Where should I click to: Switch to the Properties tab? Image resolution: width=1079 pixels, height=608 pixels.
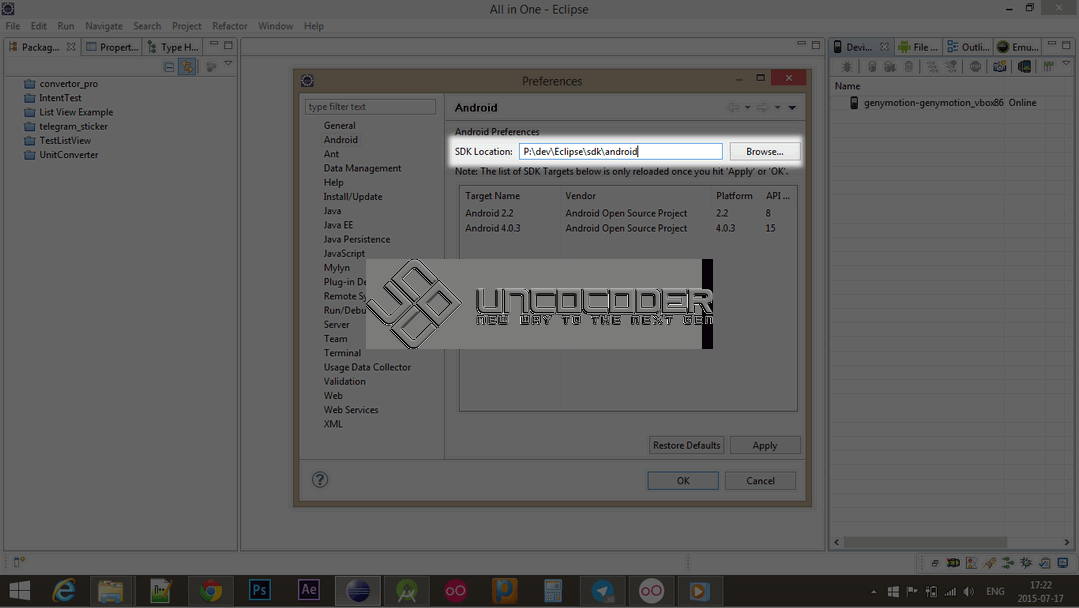112,47
